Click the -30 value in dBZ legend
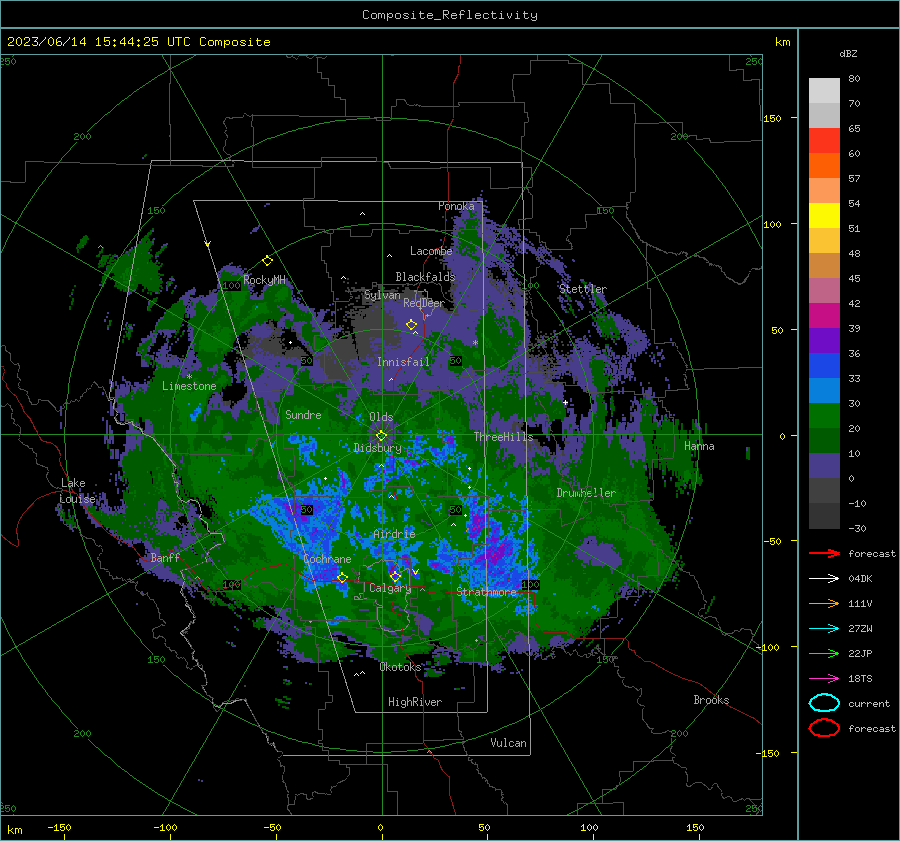This screenshot has width=900, height=841. pyautogui.click(x=857, y=528)
